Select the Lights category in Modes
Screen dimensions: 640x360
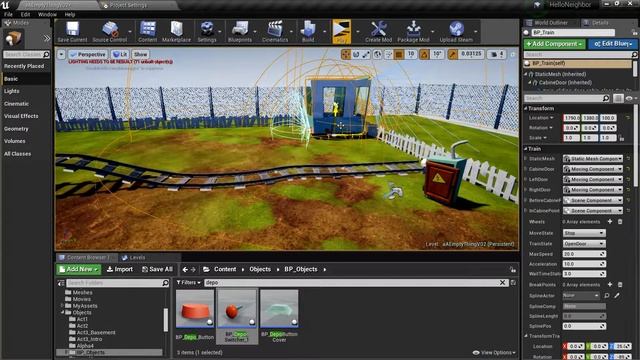(x=11, y=91)
